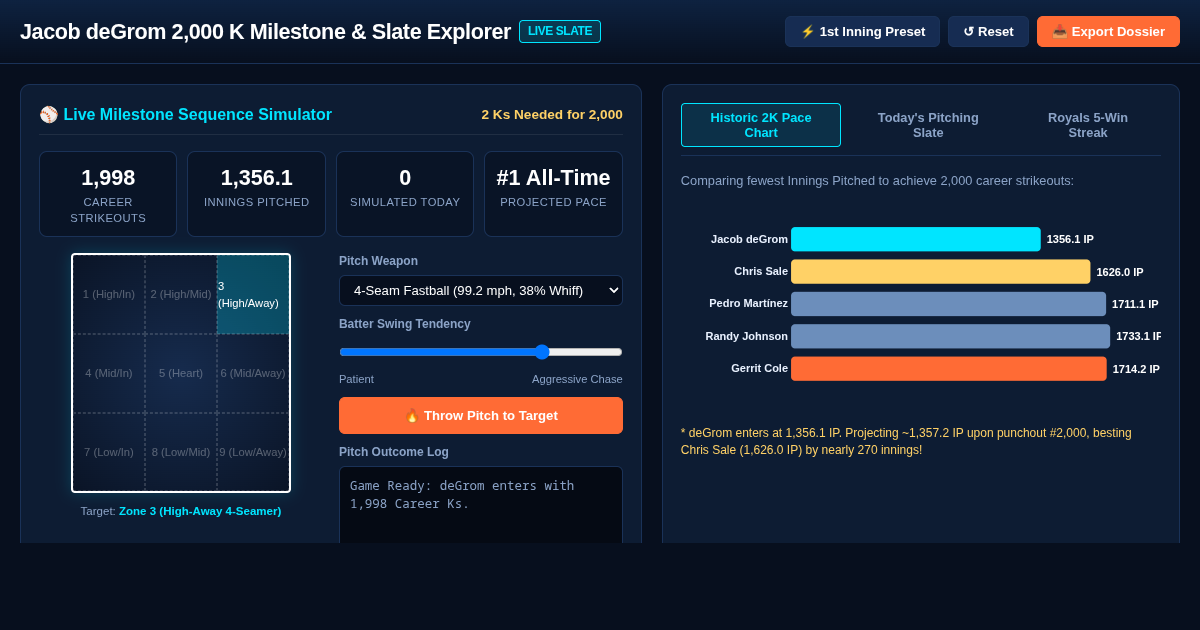The image size is (1200, 630).
Task: Export the dossier
Action: click(1108, 31)
